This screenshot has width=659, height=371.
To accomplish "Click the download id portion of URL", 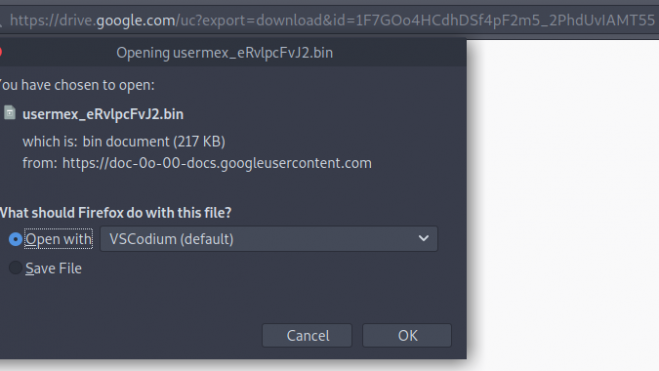I will [500, 20].
